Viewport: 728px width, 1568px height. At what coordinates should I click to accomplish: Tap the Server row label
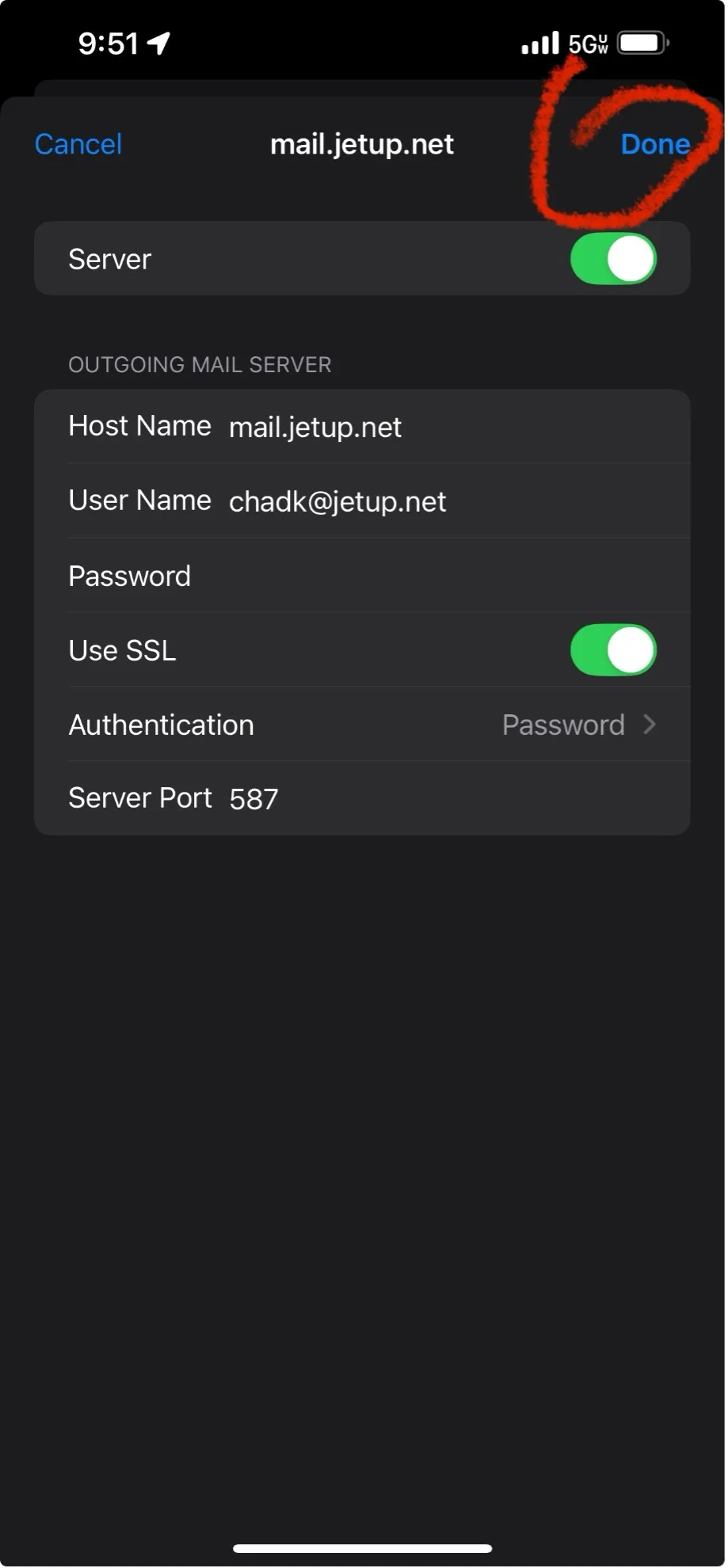110,259
